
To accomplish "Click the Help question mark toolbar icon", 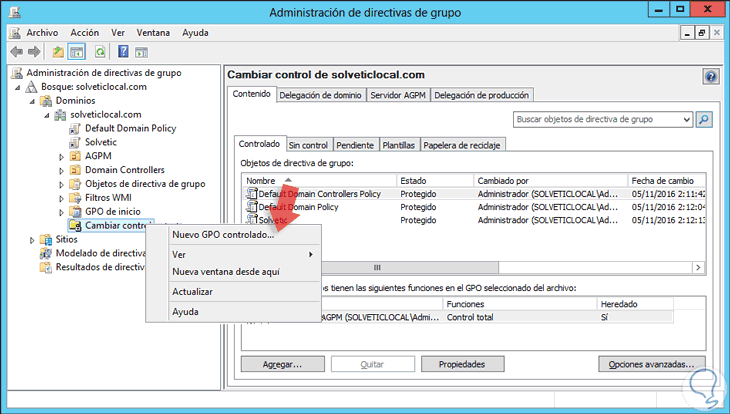I will [123, 52].
